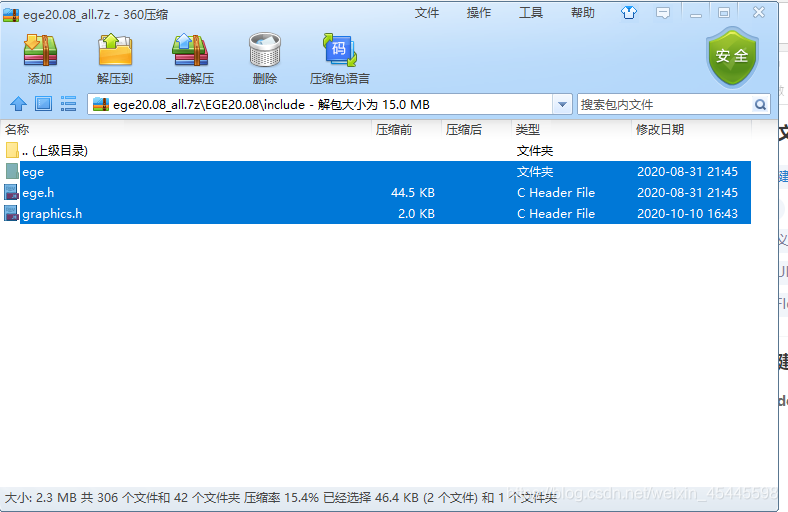Click the 360压缩 app icon in title bar

(11, 15)
